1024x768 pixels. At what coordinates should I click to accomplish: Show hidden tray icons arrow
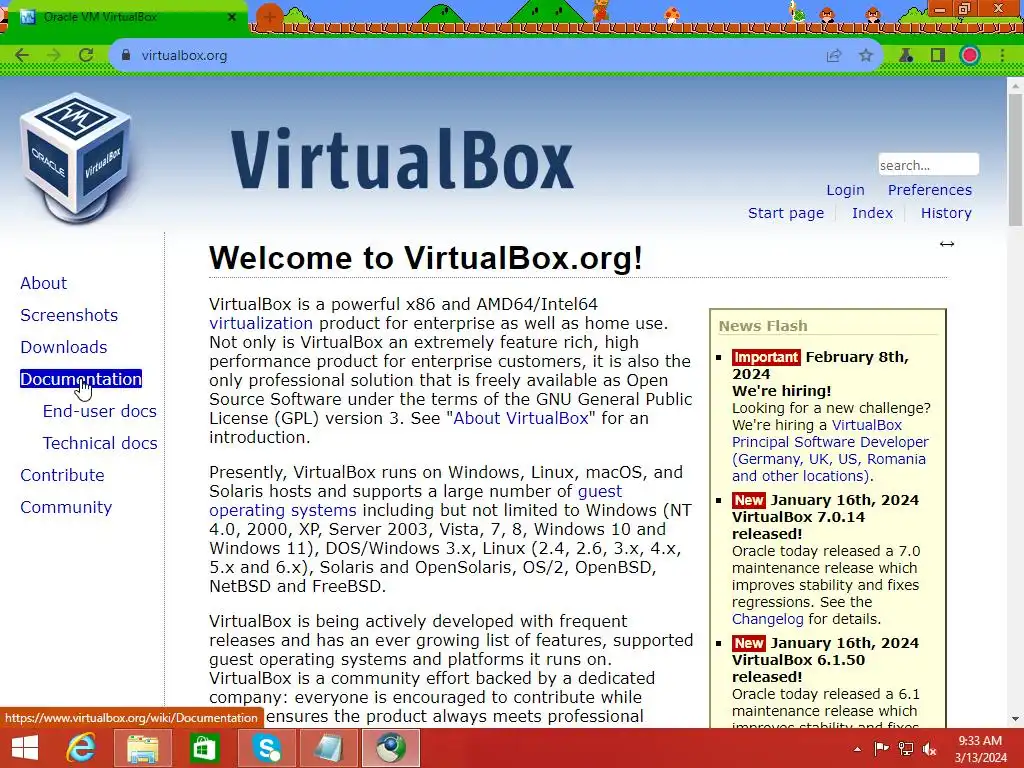click(x=857, y=749)
